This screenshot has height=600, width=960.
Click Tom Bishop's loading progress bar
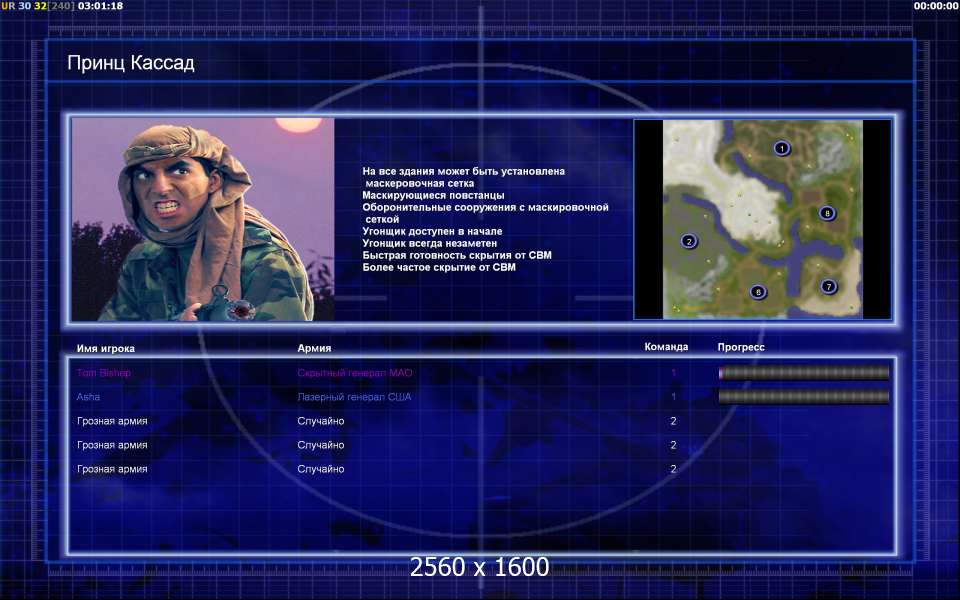(x=803, y=373)
